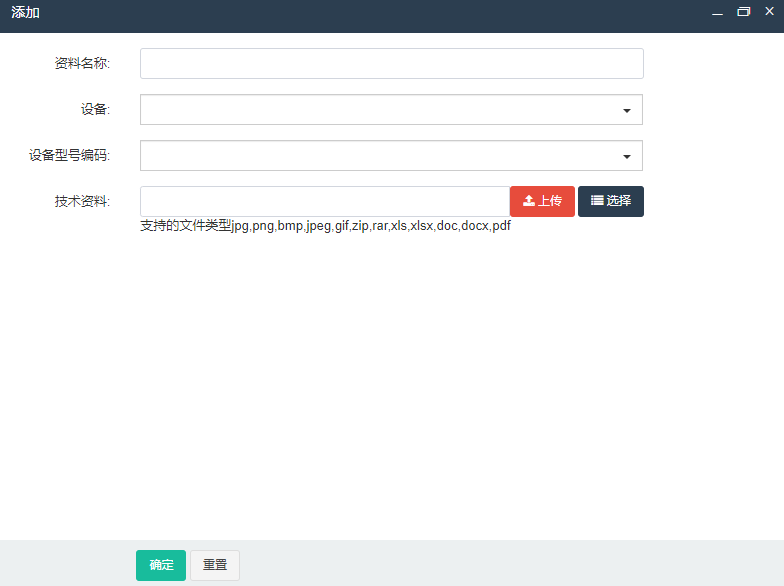Maximize the 添加 dialog window
784x586 pixels.
(x=744, y=12)
